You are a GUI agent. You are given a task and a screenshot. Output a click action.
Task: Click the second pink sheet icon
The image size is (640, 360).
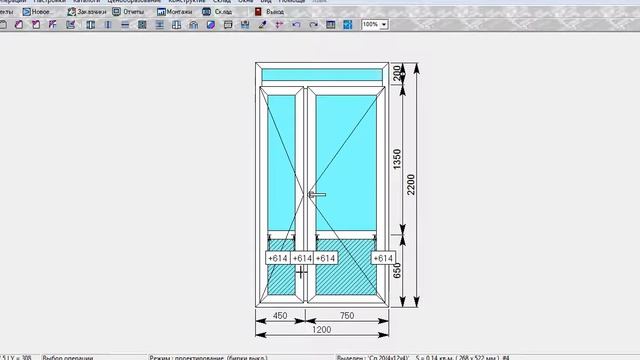pyautogui.click(x=36, y=25)
